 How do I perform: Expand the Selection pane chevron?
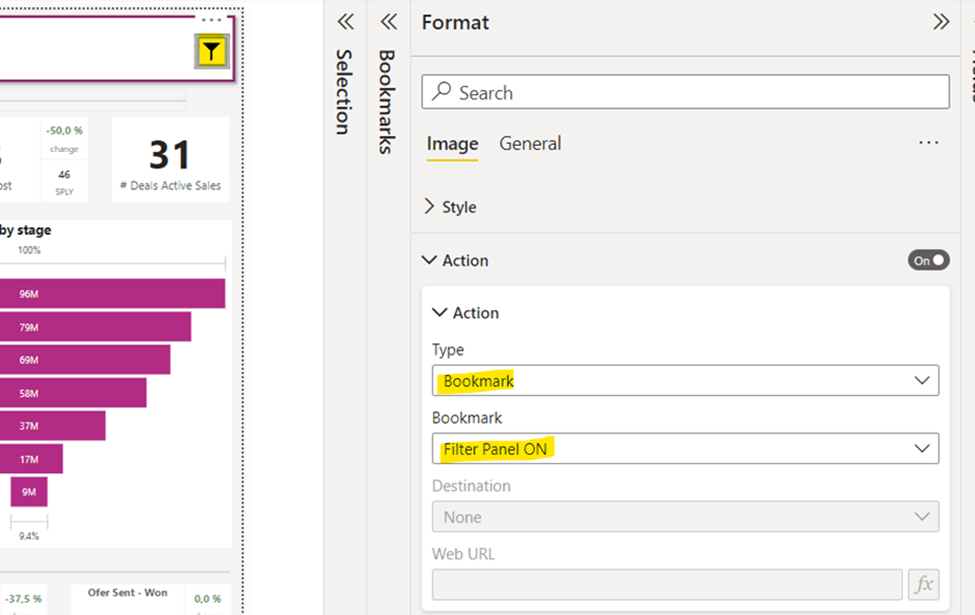[345, 22]
